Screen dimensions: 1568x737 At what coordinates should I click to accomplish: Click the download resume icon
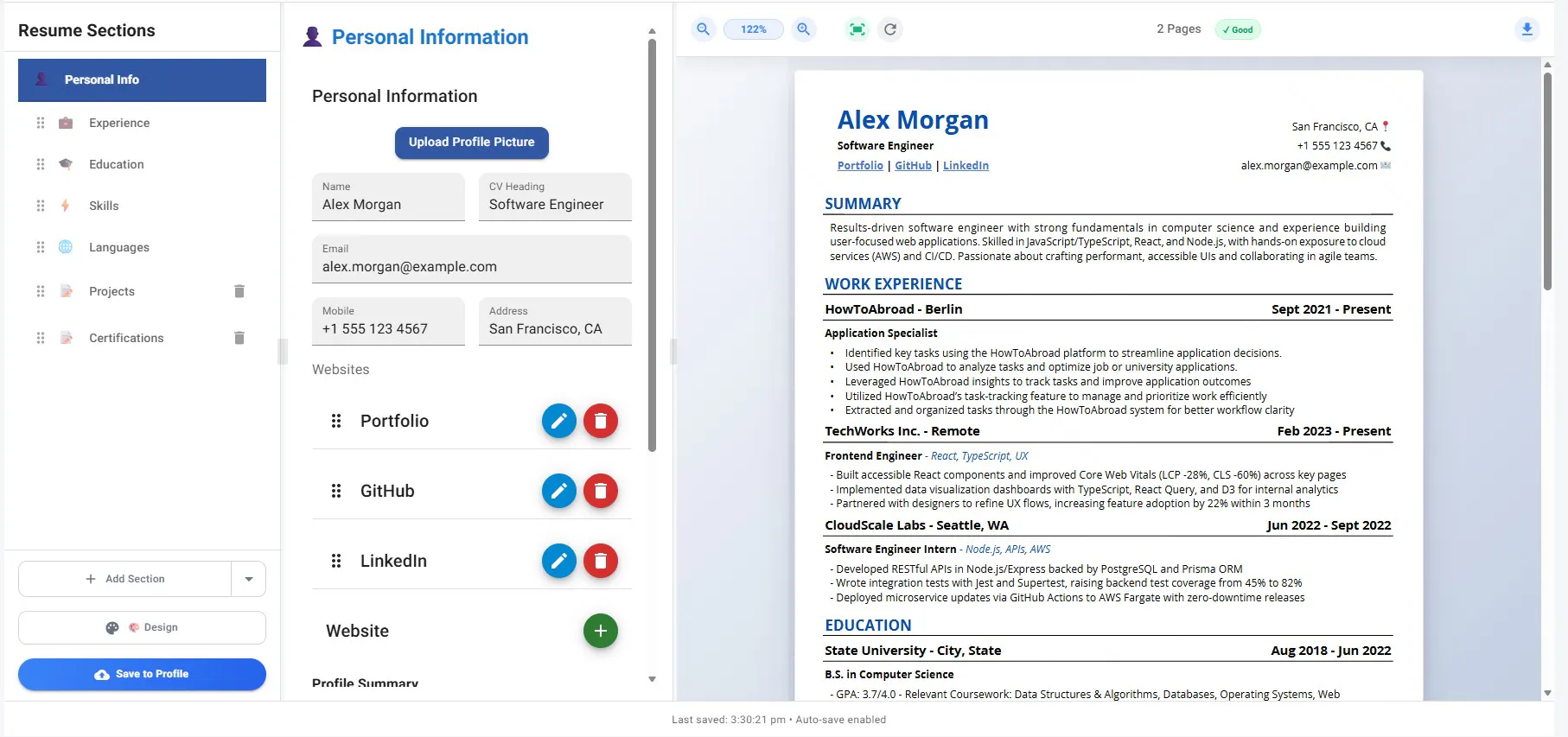[x=1527, y=29]
